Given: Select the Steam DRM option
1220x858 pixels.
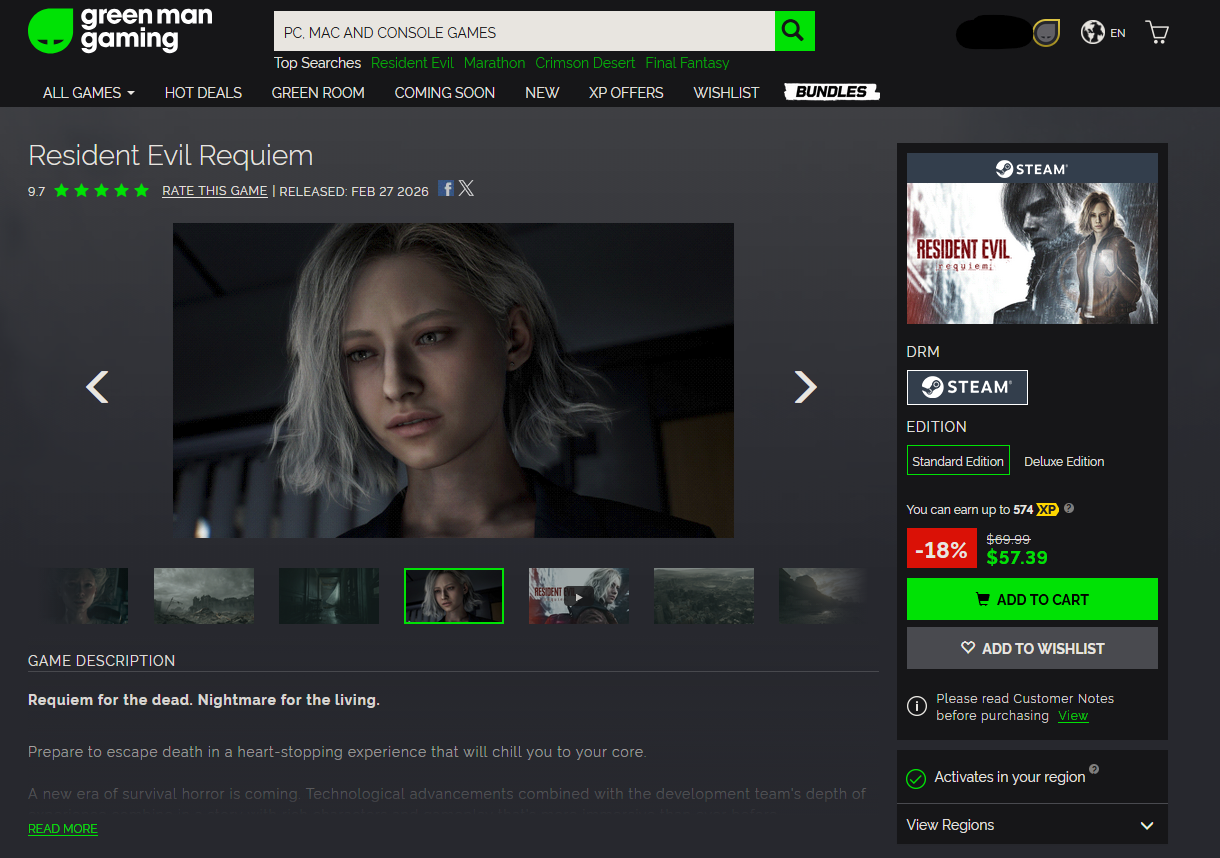Looking at the screenshot, I should pyautogui.click(x=967, y=387).
